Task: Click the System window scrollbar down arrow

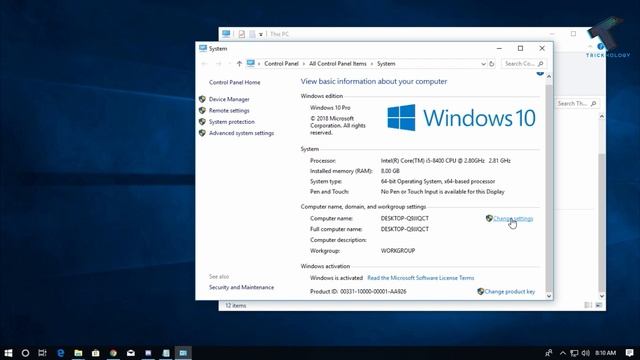Action: point(549,296)
